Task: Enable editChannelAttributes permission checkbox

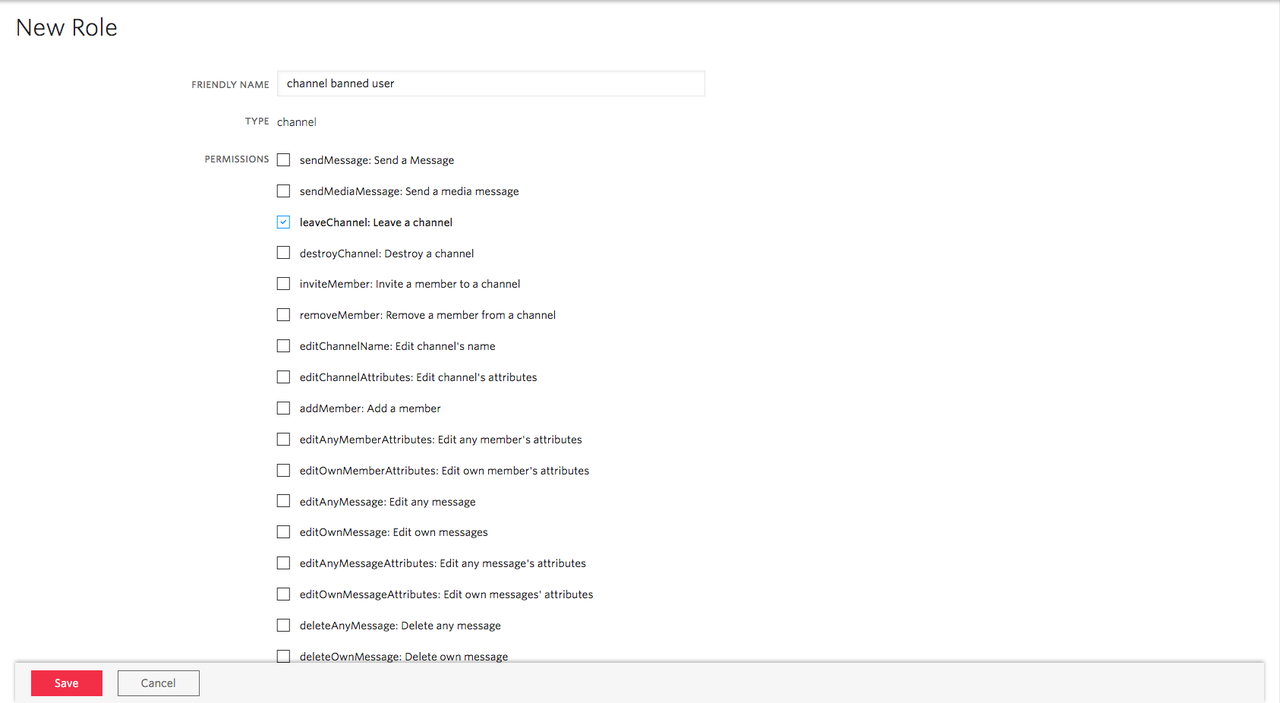Action: (x=284, y=377)
